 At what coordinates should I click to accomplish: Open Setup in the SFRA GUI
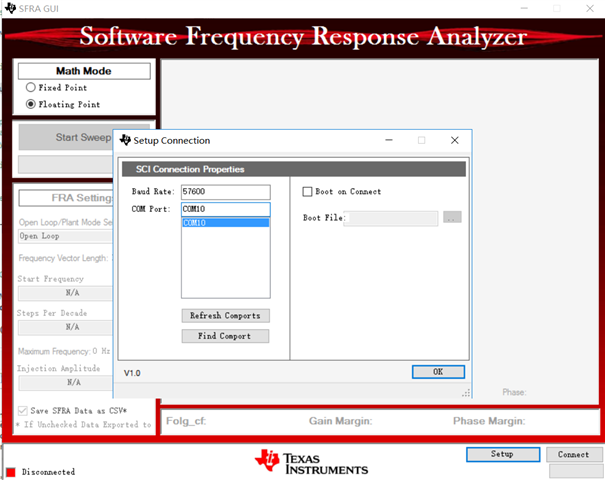tap(503, 454)
